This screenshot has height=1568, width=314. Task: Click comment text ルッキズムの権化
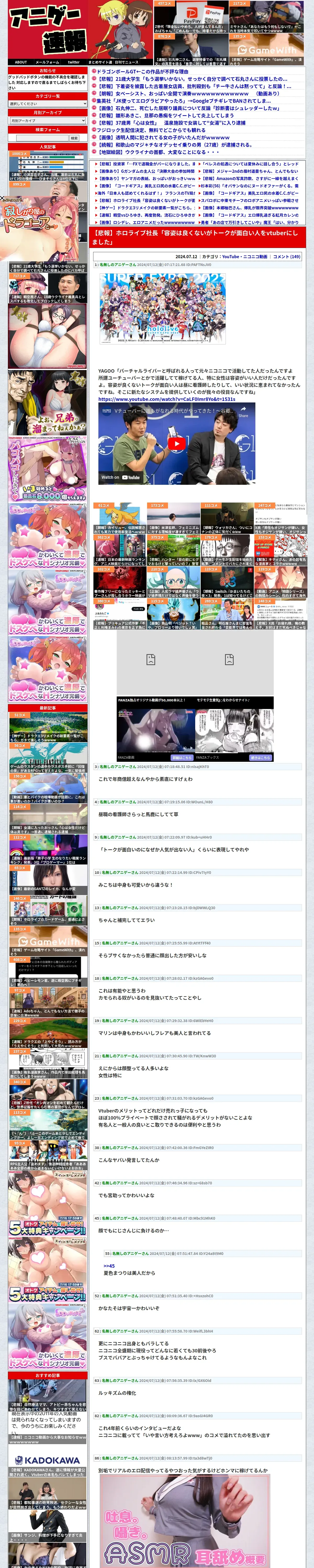click(x=117, y=1393)
